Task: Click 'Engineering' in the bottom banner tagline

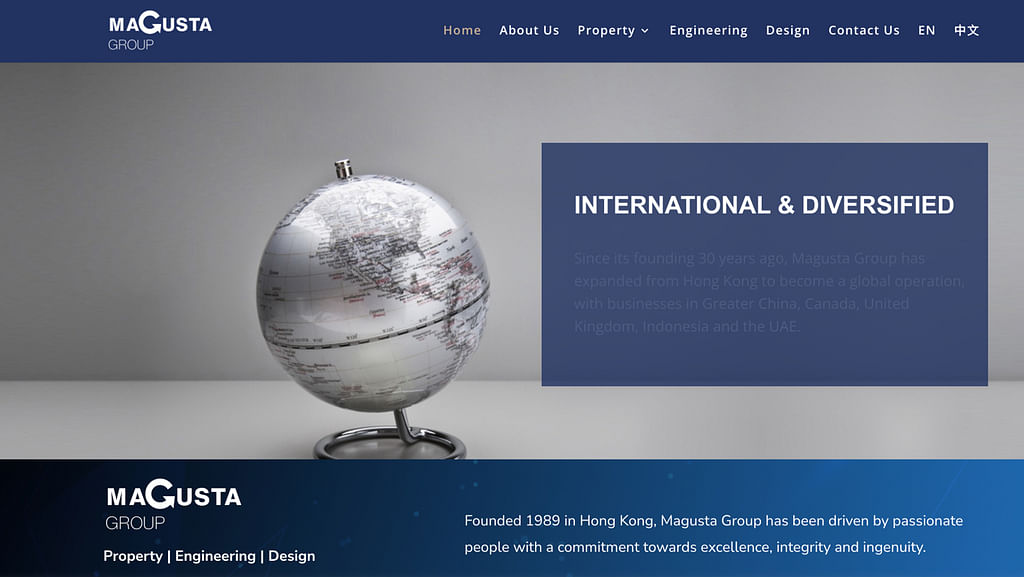Action: 213,556
